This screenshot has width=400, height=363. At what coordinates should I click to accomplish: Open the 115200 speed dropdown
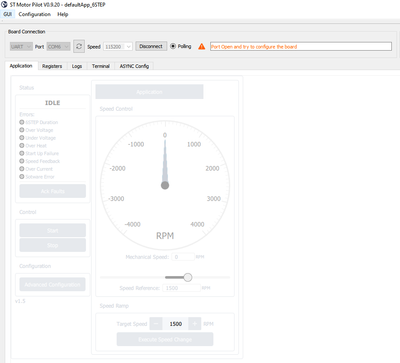pos(118,47)
